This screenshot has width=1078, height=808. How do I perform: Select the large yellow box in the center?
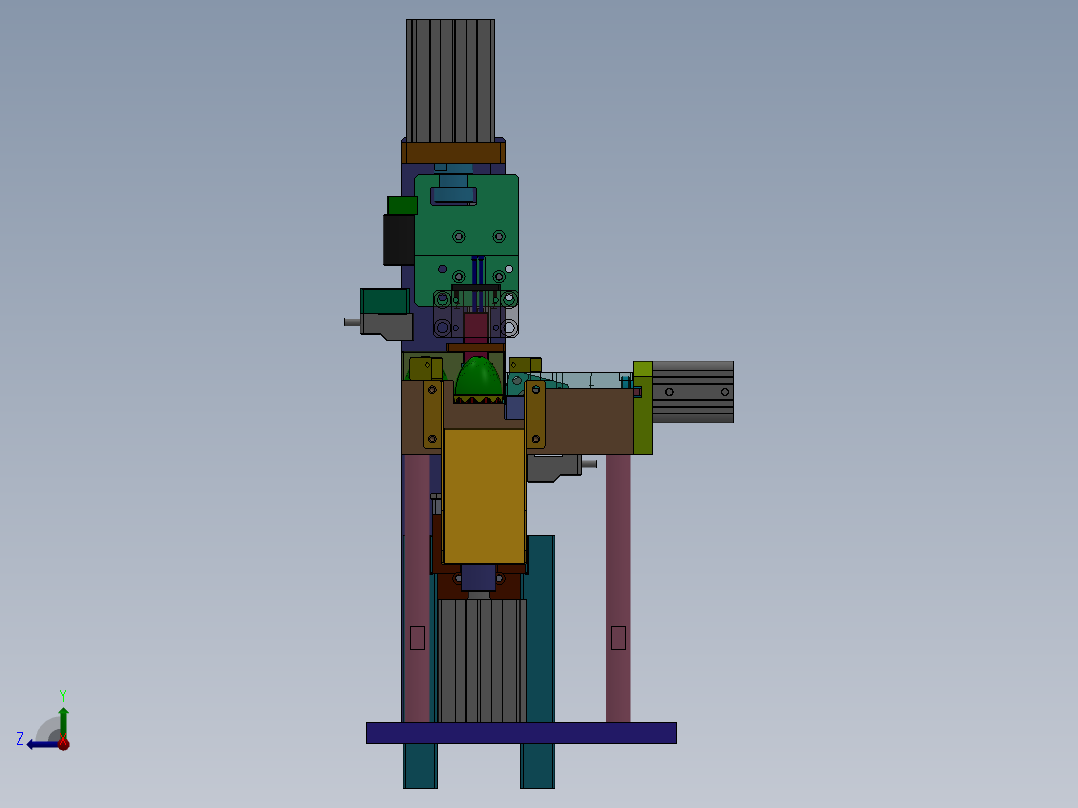tap(485, 496)
